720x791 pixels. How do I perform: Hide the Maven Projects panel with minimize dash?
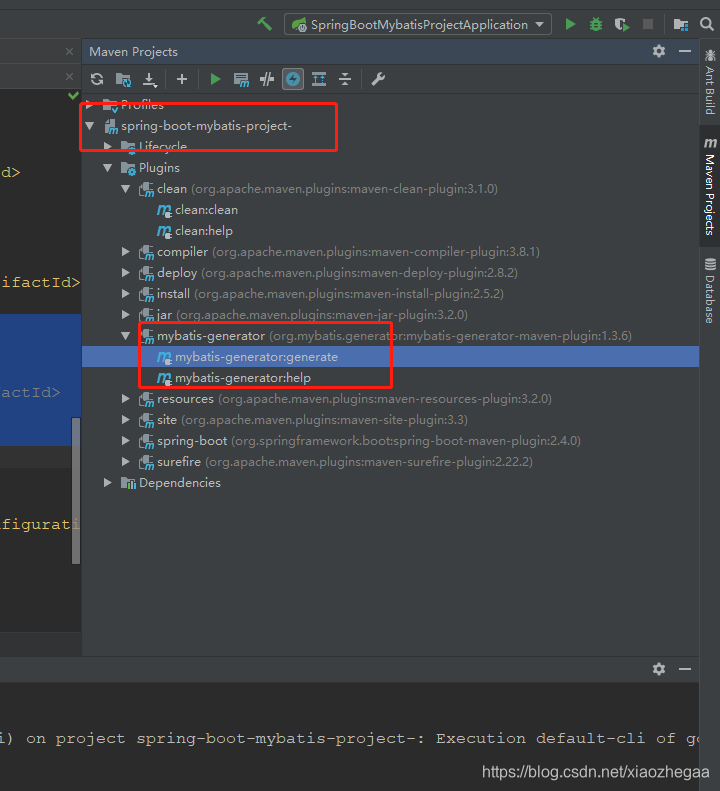coord(685,51)
